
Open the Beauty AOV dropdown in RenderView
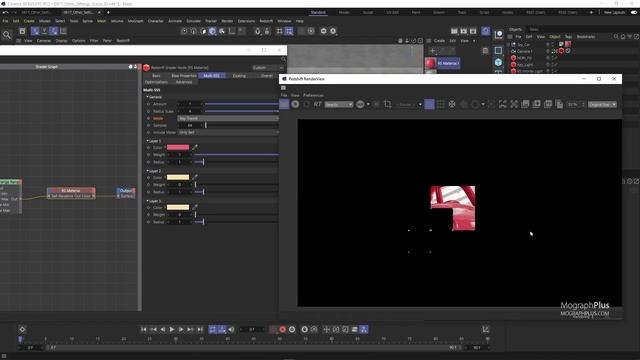click(339, 104)
